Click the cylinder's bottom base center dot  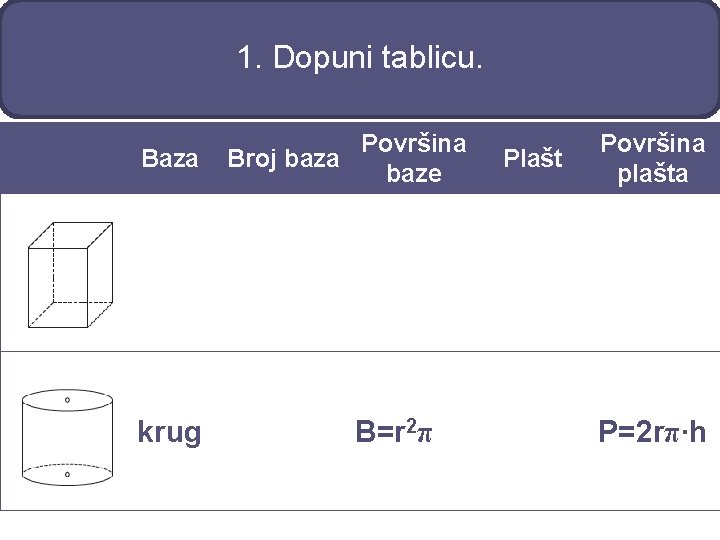pyautogui.click(x=67, y=475)
